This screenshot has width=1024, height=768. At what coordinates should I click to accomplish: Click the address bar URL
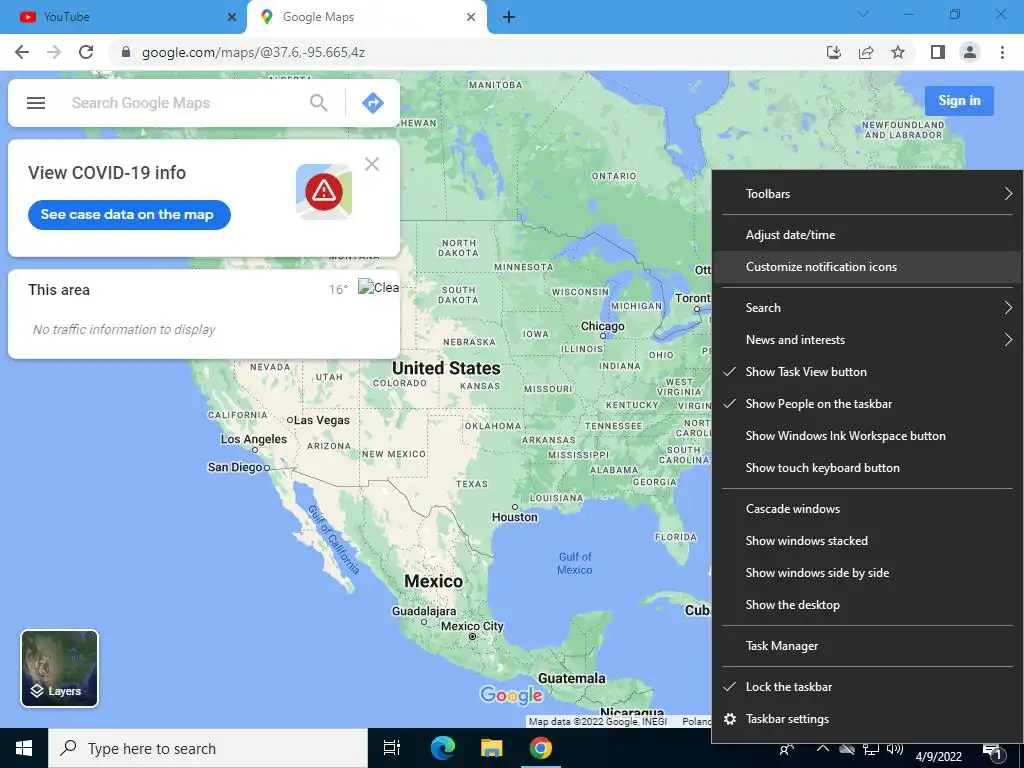point(253,52)
